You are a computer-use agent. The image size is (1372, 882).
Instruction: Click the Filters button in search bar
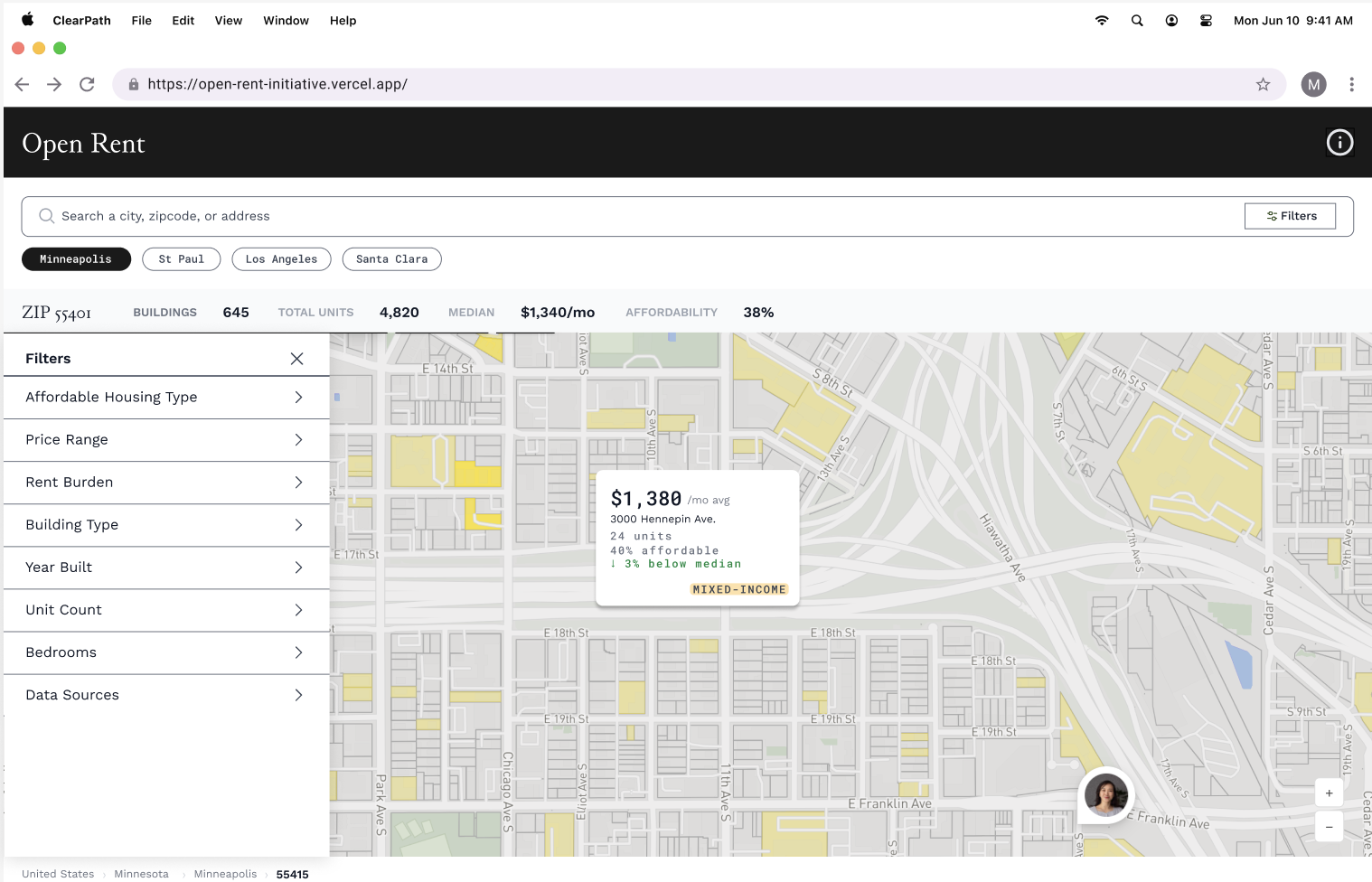click(x=1290, y=216)
